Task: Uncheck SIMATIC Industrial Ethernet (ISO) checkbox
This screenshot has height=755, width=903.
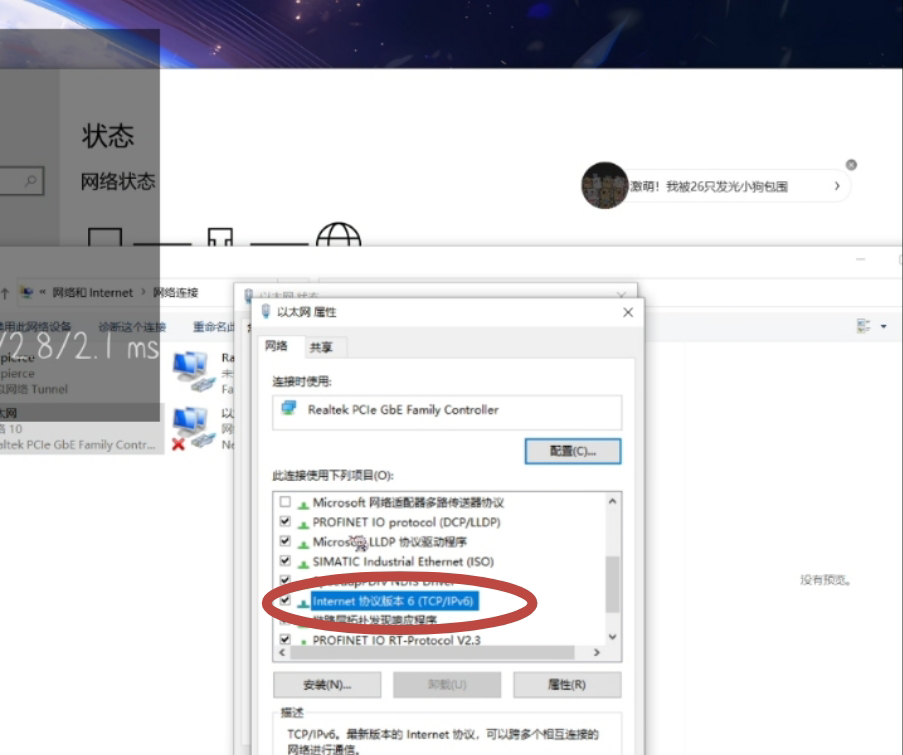Action: pos(285,560)
